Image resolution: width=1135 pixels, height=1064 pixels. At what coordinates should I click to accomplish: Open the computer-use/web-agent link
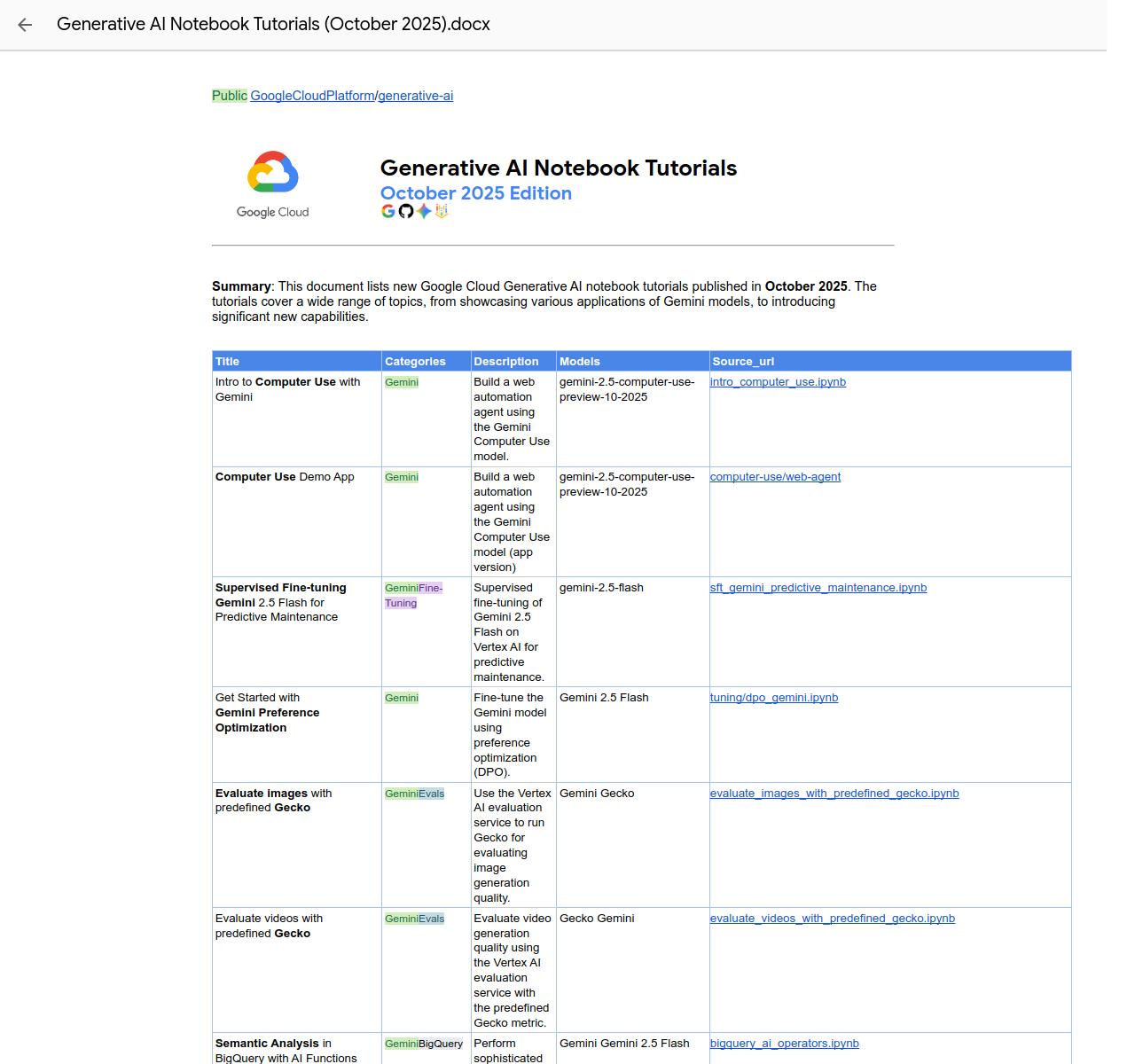click(x=775, y=477)
